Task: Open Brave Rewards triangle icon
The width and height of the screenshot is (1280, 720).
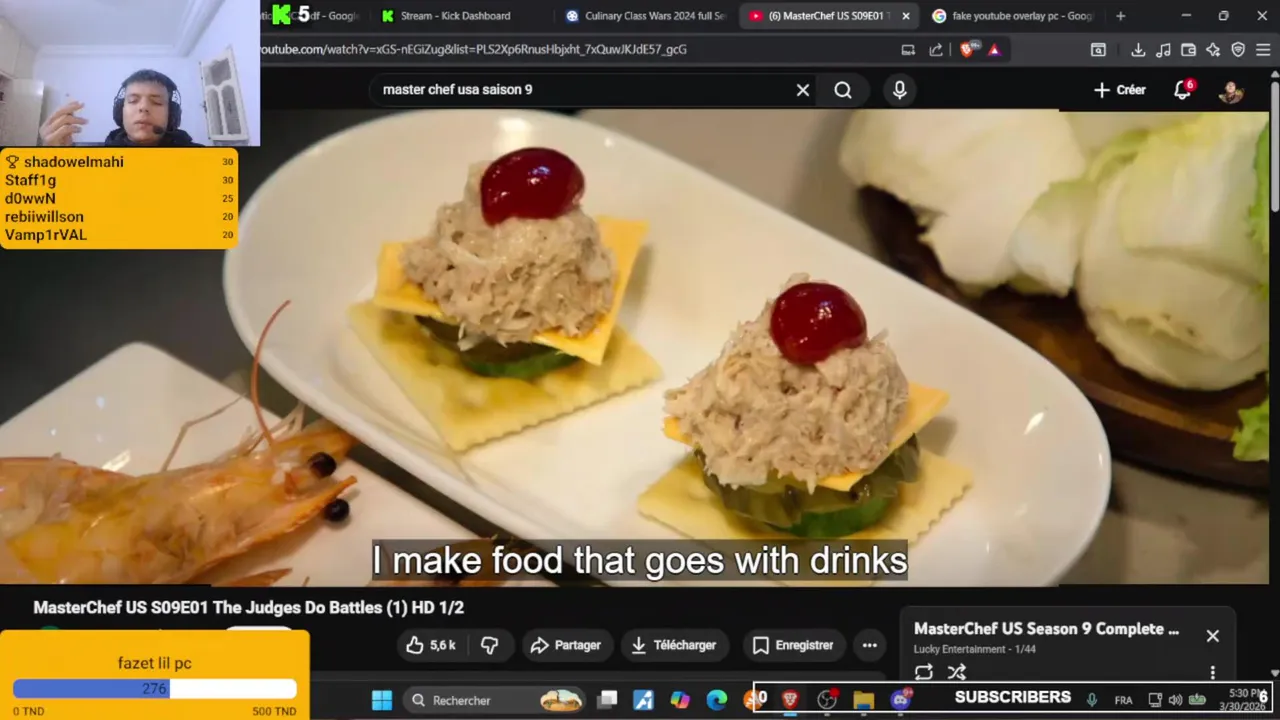Action: click(x=994, y=50)
